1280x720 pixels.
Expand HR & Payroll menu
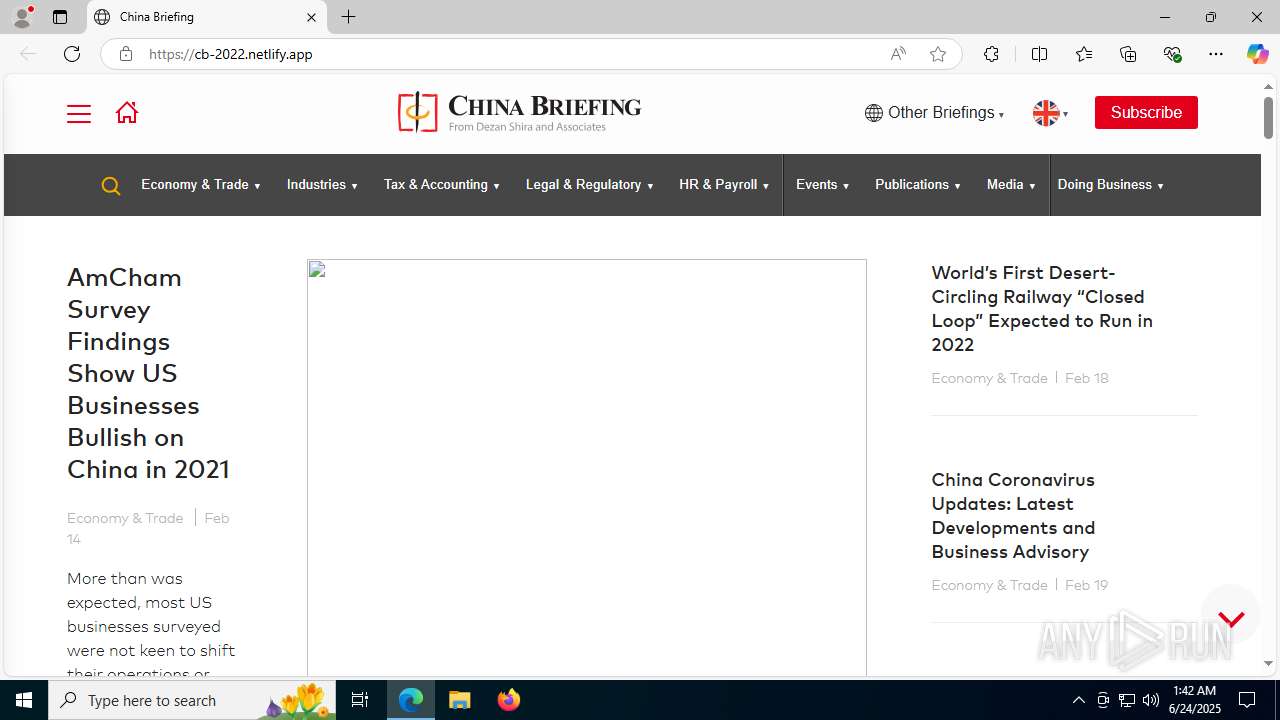(x=724, y=185)
